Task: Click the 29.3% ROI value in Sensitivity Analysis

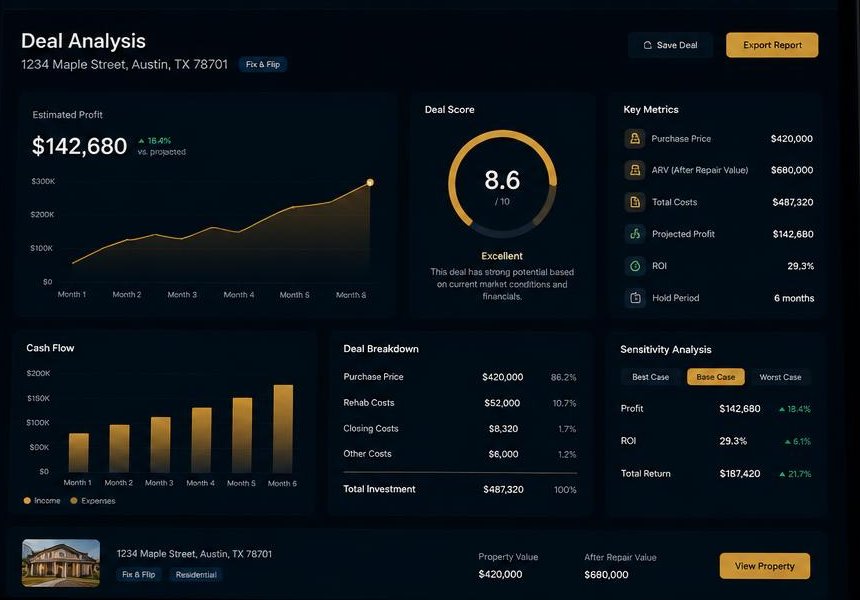Action: point(733,441)
